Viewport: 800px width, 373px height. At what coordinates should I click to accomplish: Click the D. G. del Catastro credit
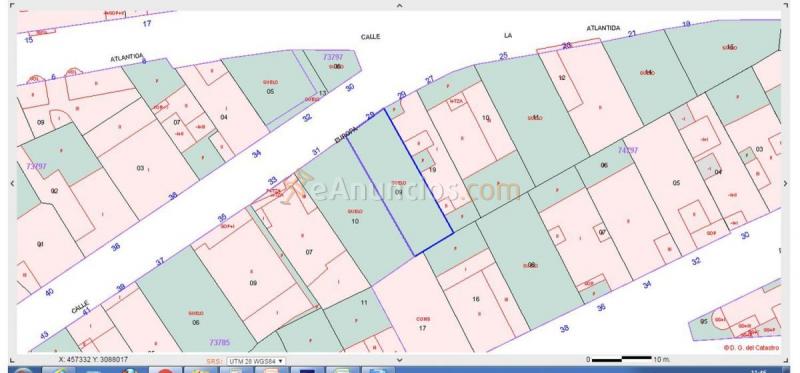[x=751, y=347]
